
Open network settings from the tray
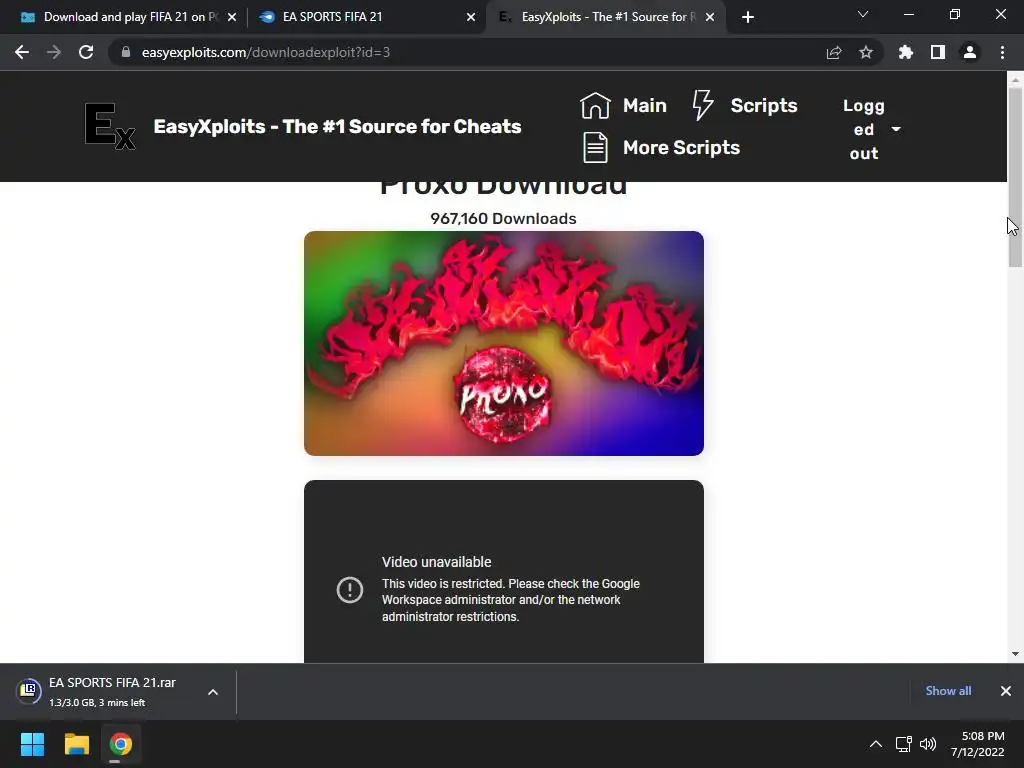pyautogui.click(x=904, y=744)
